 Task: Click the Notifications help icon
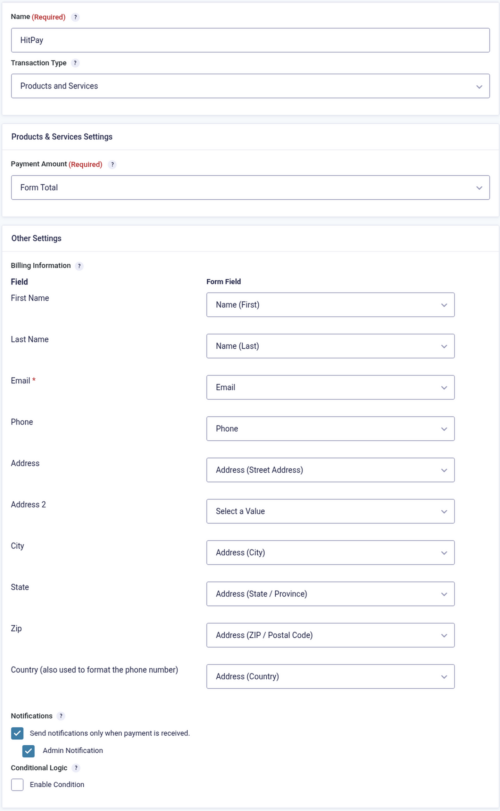click(x=61, y=716)
